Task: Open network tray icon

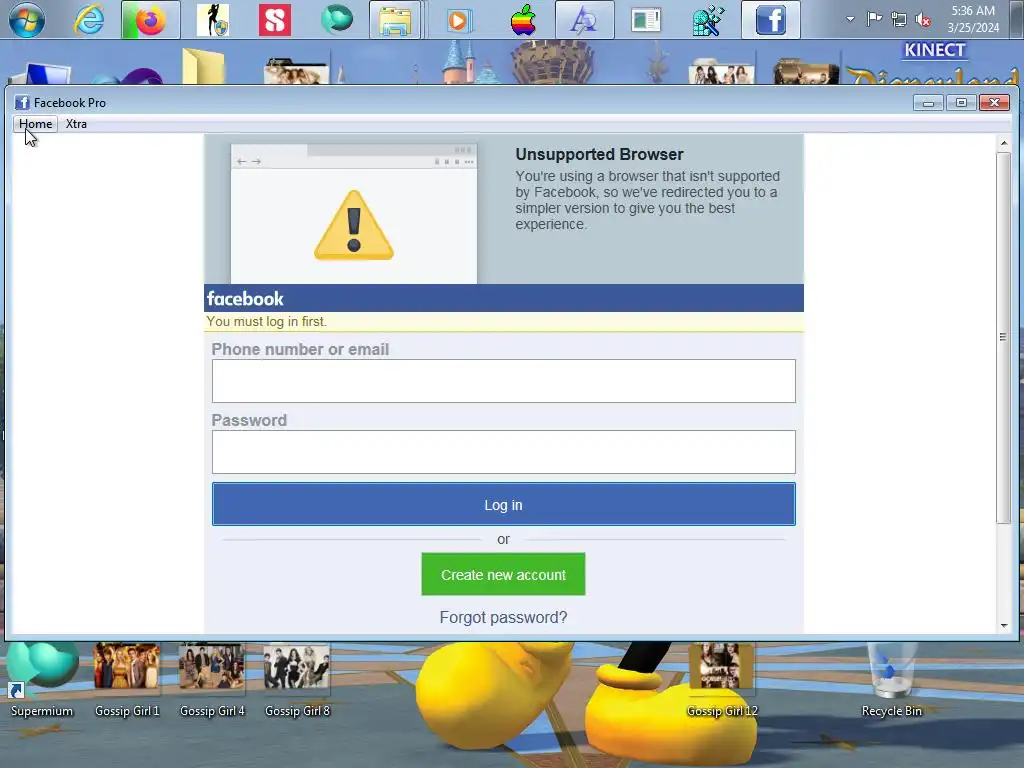Action: coord(899,20)
